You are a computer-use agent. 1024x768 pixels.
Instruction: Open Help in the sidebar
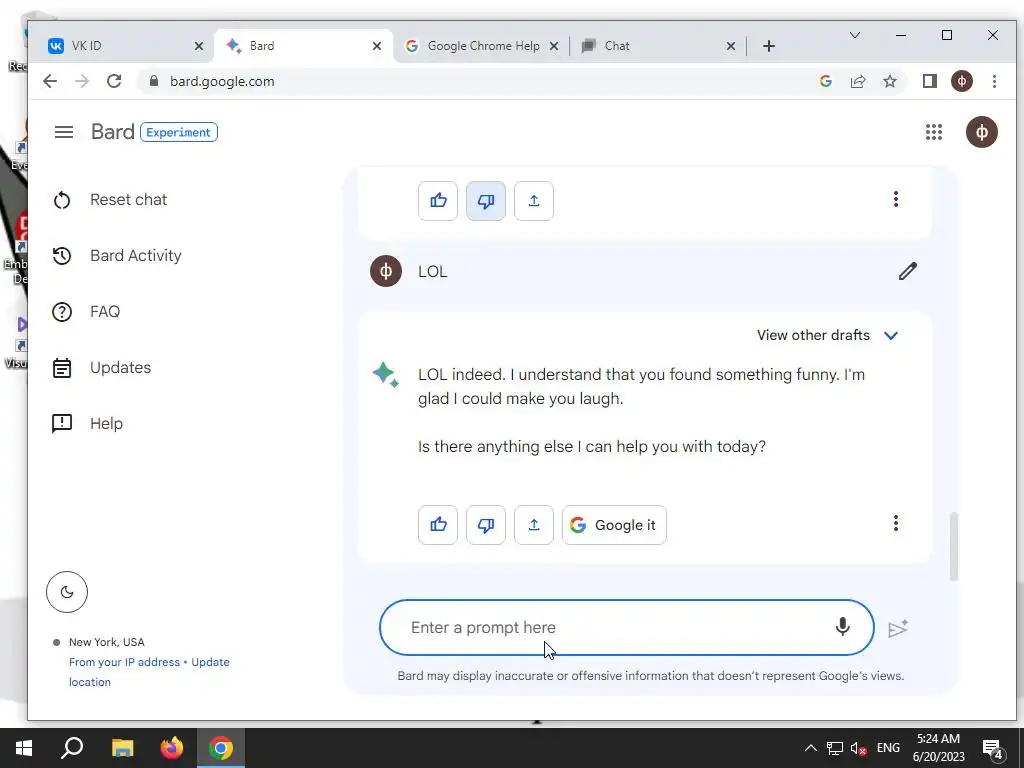tap(88, 424)
